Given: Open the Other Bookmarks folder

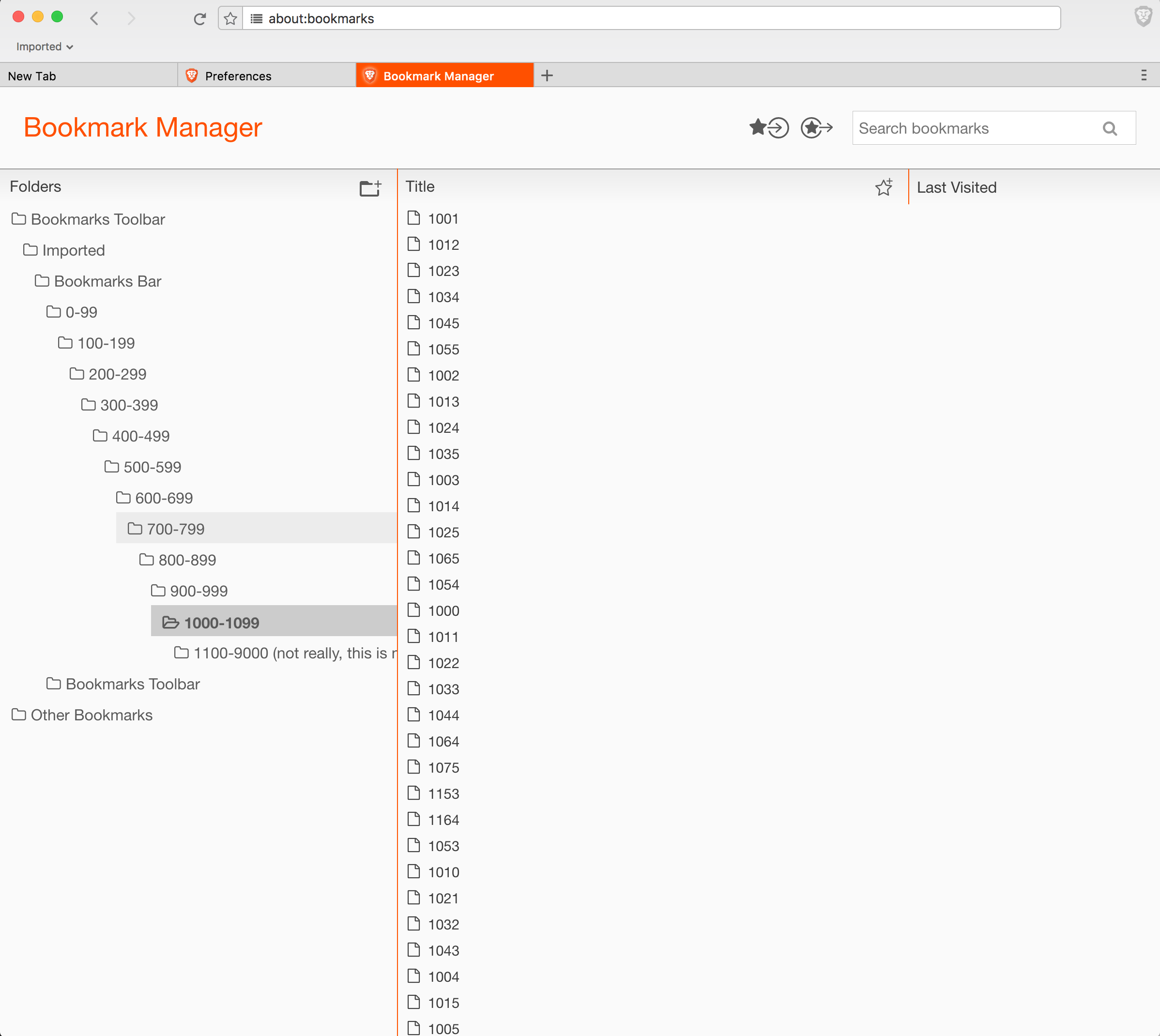Looking at the screenshot, I should [91, 715].
